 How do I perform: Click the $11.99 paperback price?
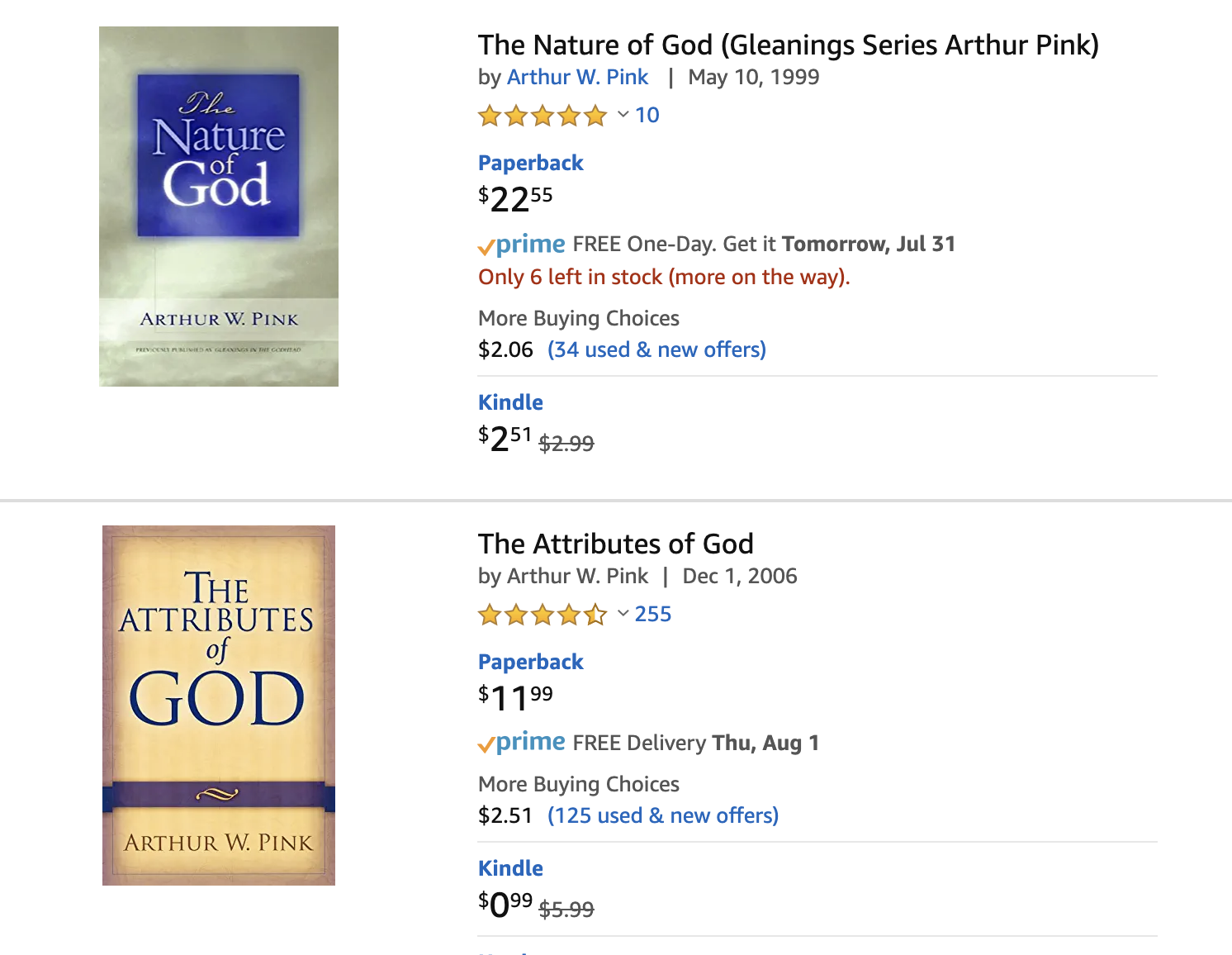(515, 698)
